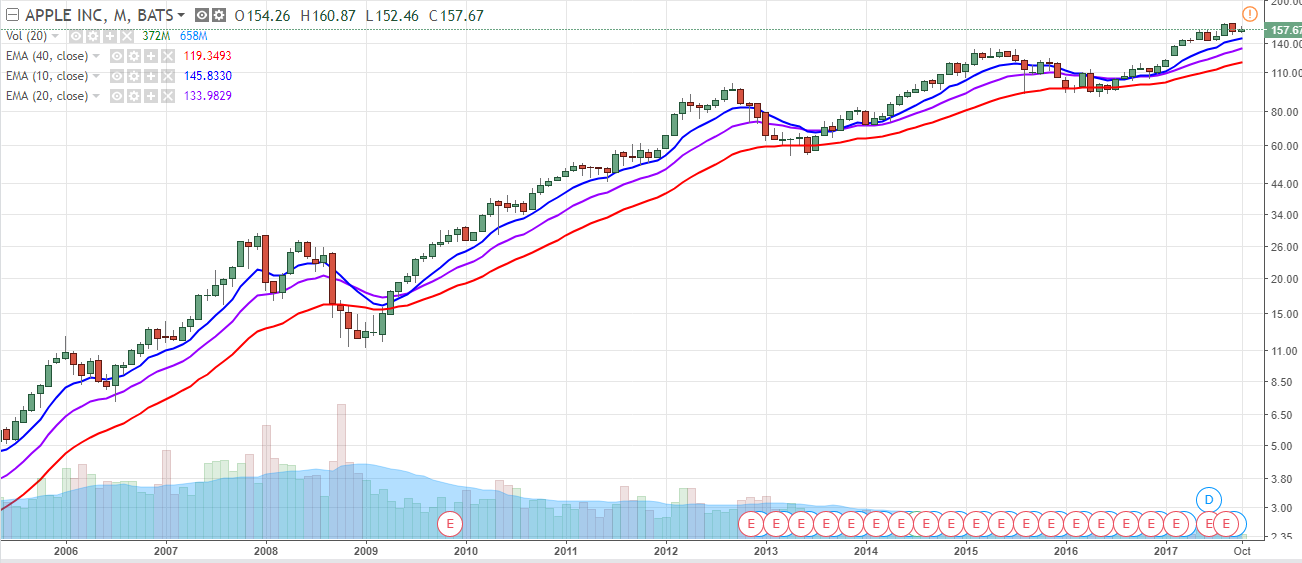Expand the EMA (20, close) dropdown arrow
Screen dimensions: 1302x563
pyautogui.click(x=96, y=96)
